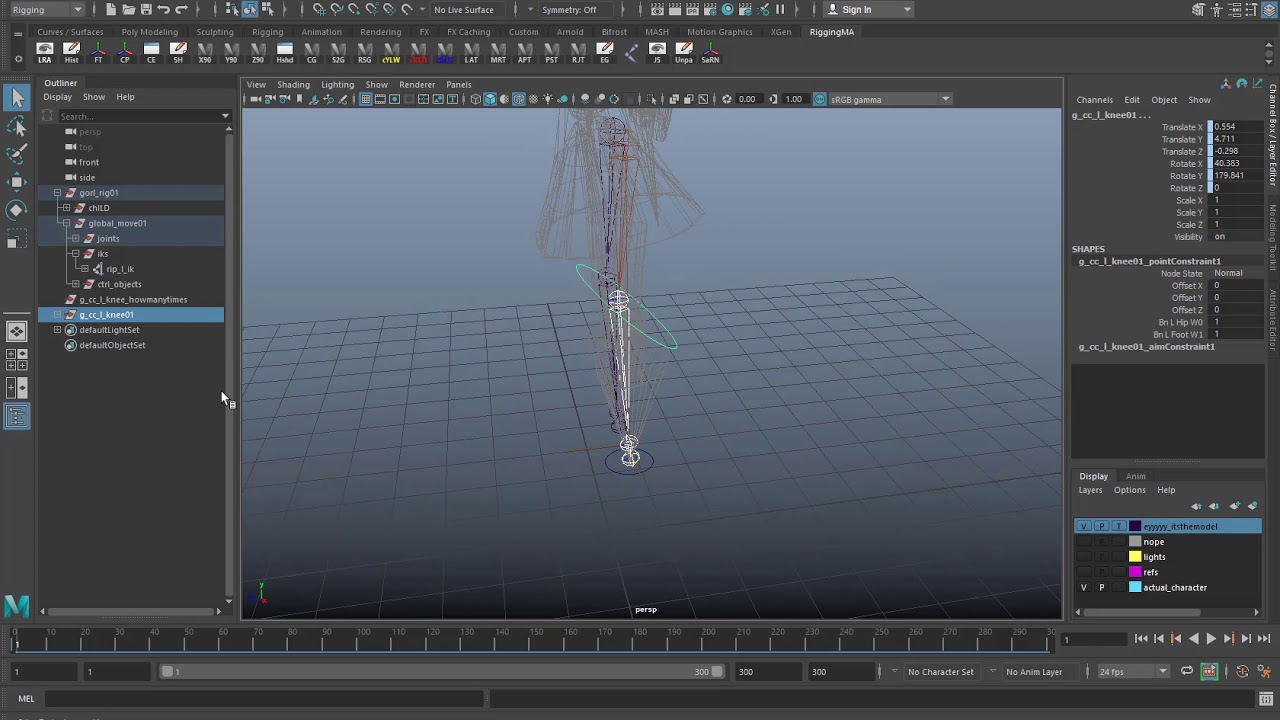This screenshot has width=1280, height=720.
Task: Open a scene with the folder icon
Action: click(x=128, y=9)
